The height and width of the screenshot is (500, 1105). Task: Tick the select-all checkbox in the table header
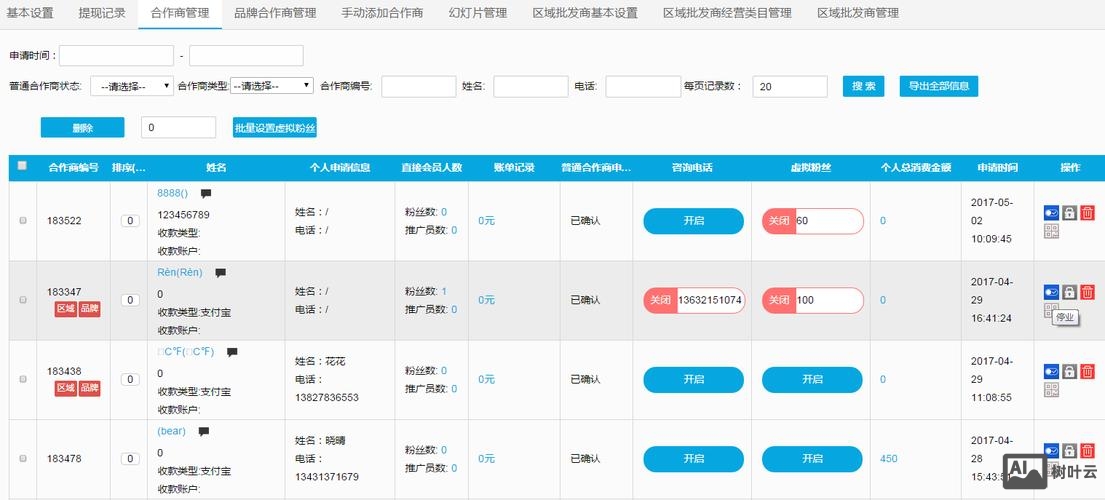pos(22,165)
